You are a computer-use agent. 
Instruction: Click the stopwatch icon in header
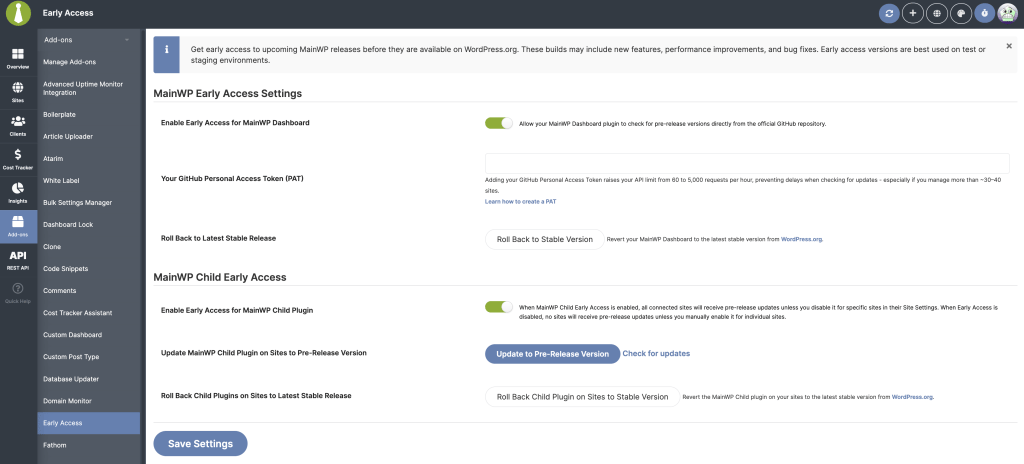coord(985,13)
